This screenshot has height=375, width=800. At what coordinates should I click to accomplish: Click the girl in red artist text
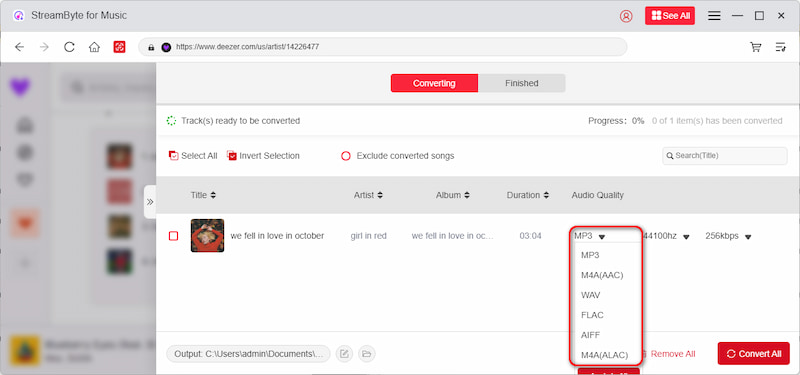pyautogui.click(x=368, y=236)
